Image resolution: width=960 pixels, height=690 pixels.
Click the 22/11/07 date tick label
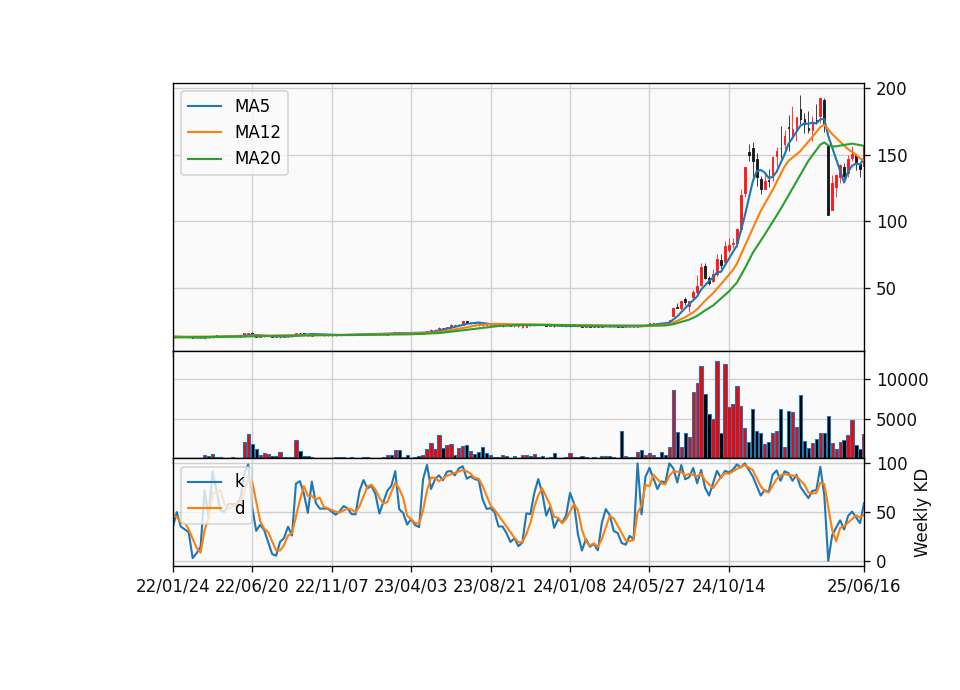point(332,586)
